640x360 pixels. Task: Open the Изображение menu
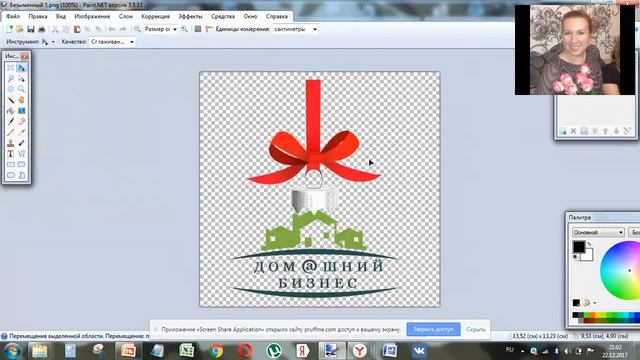(x=92, y=16)
